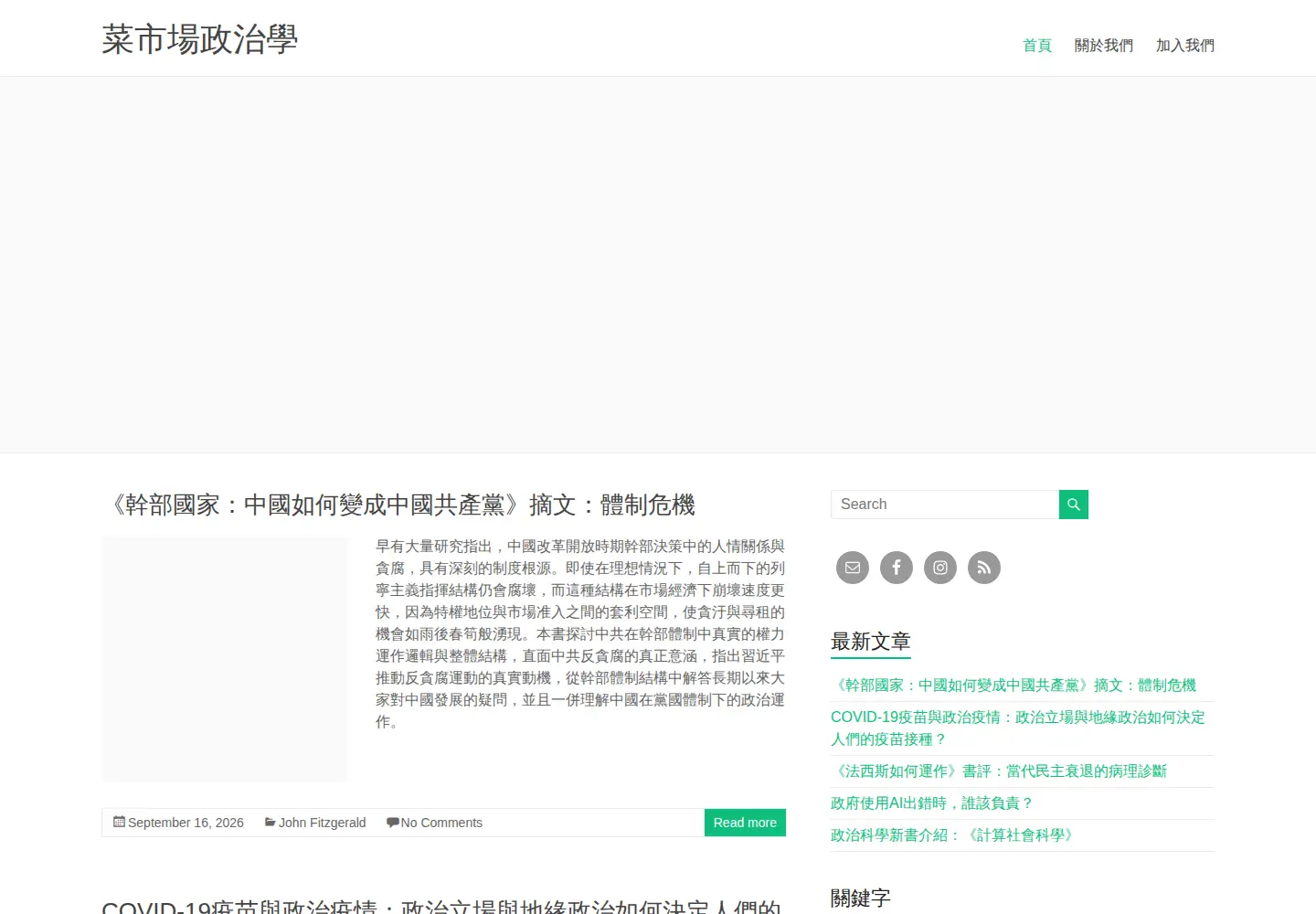This screenshot has height=914, width=1316.
Task: Open author John Fitzgerald link
Action: coord(323,823)
